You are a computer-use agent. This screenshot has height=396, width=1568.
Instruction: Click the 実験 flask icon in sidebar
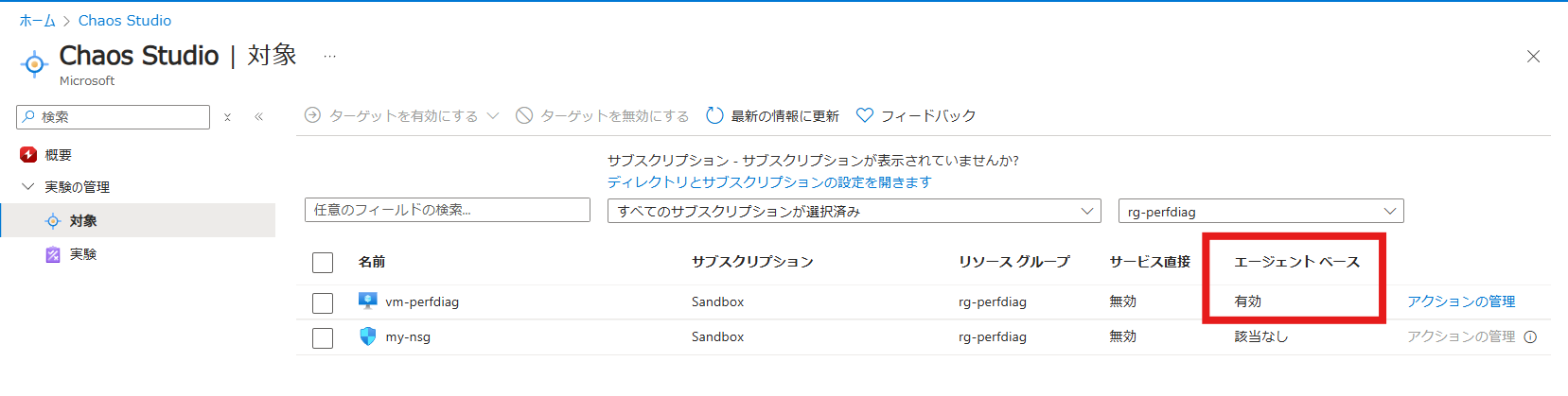point(53,254)
